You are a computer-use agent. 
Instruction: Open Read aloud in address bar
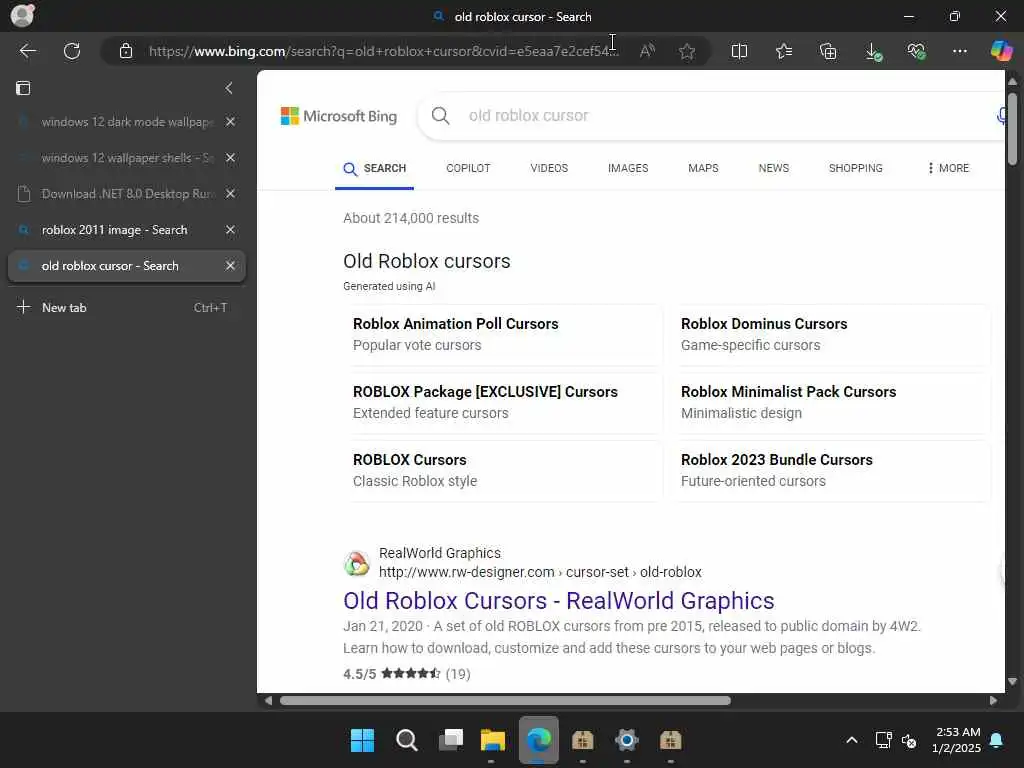point(647,51)
